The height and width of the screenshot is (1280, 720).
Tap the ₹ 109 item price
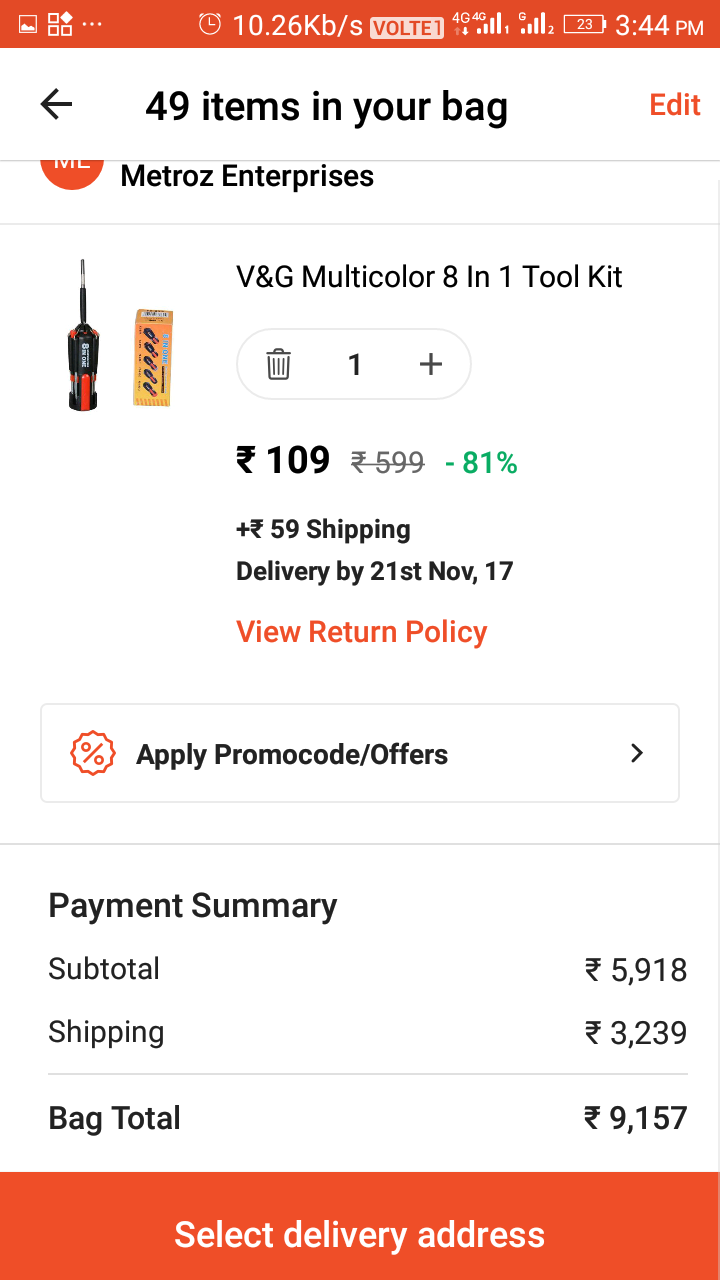[x=283, y=461]
